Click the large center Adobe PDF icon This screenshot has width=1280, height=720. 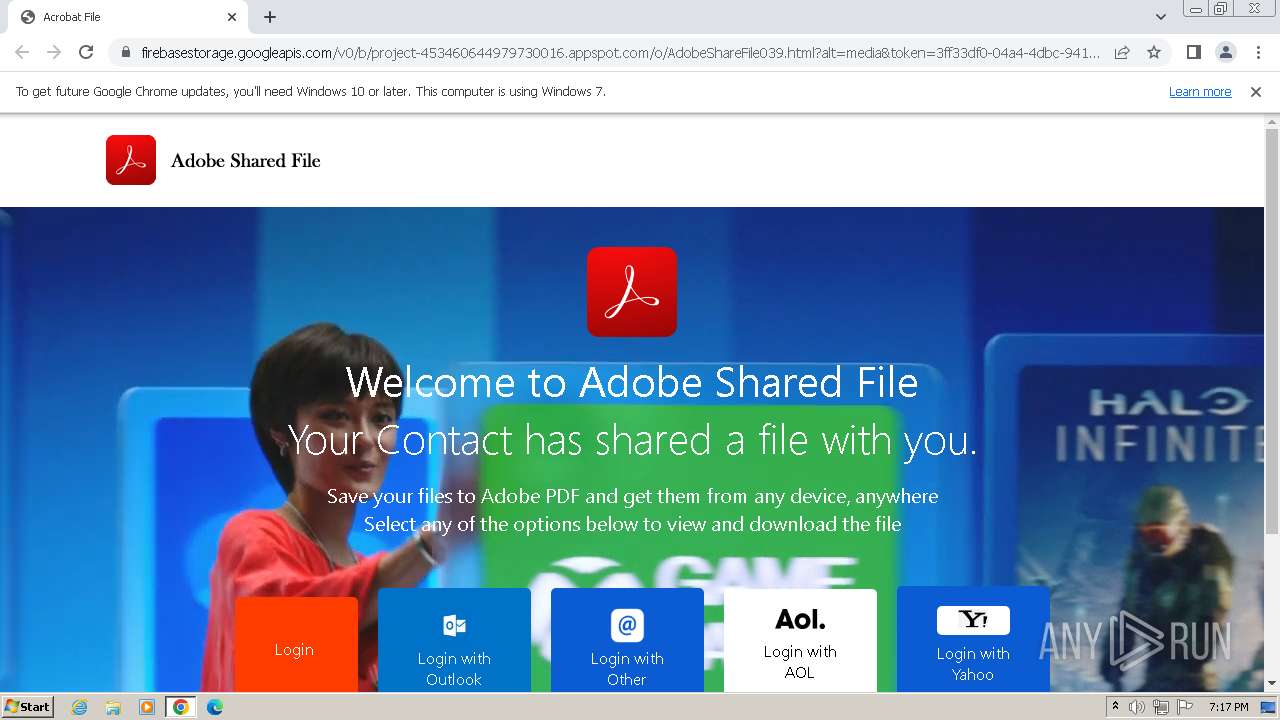tap(632, 292)
